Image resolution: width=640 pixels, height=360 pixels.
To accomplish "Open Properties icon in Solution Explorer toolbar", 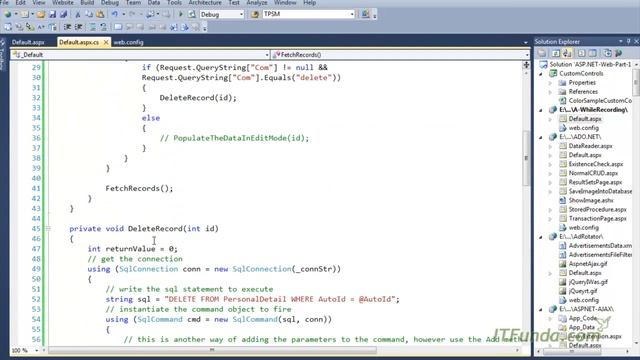I will coord(542,53).
